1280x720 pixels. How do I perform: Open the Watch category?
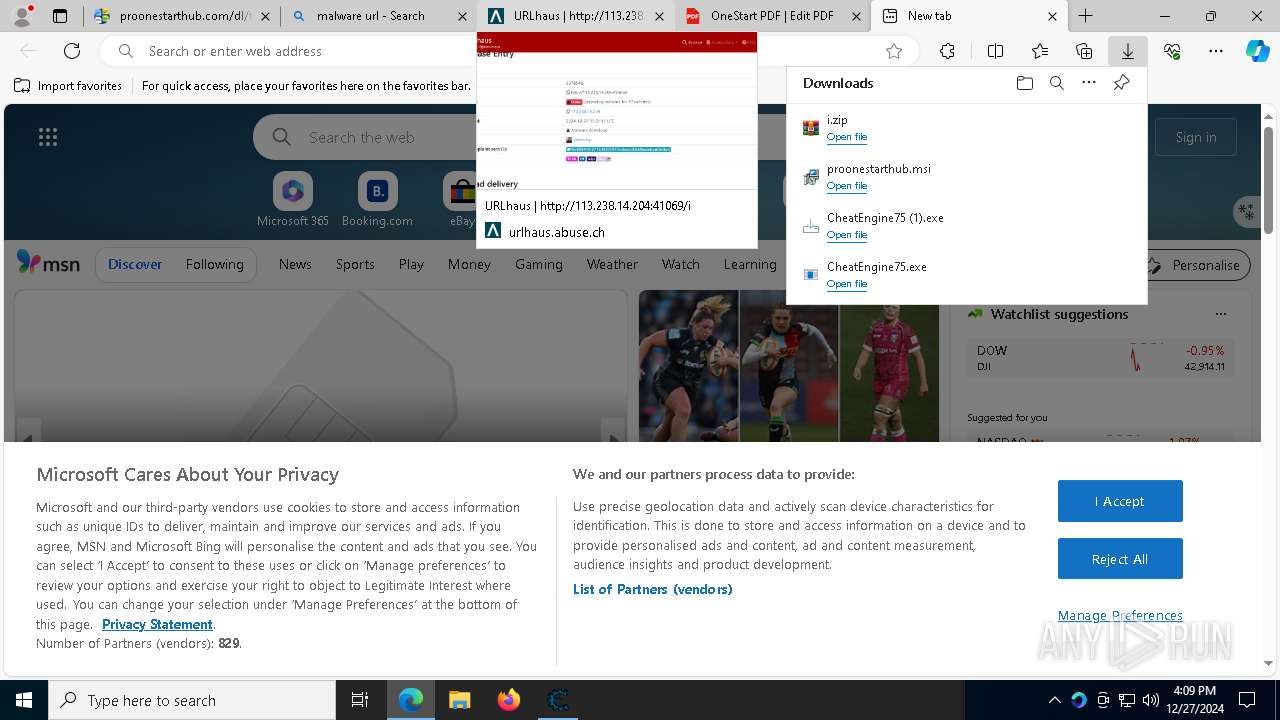(x=680, y=264)
